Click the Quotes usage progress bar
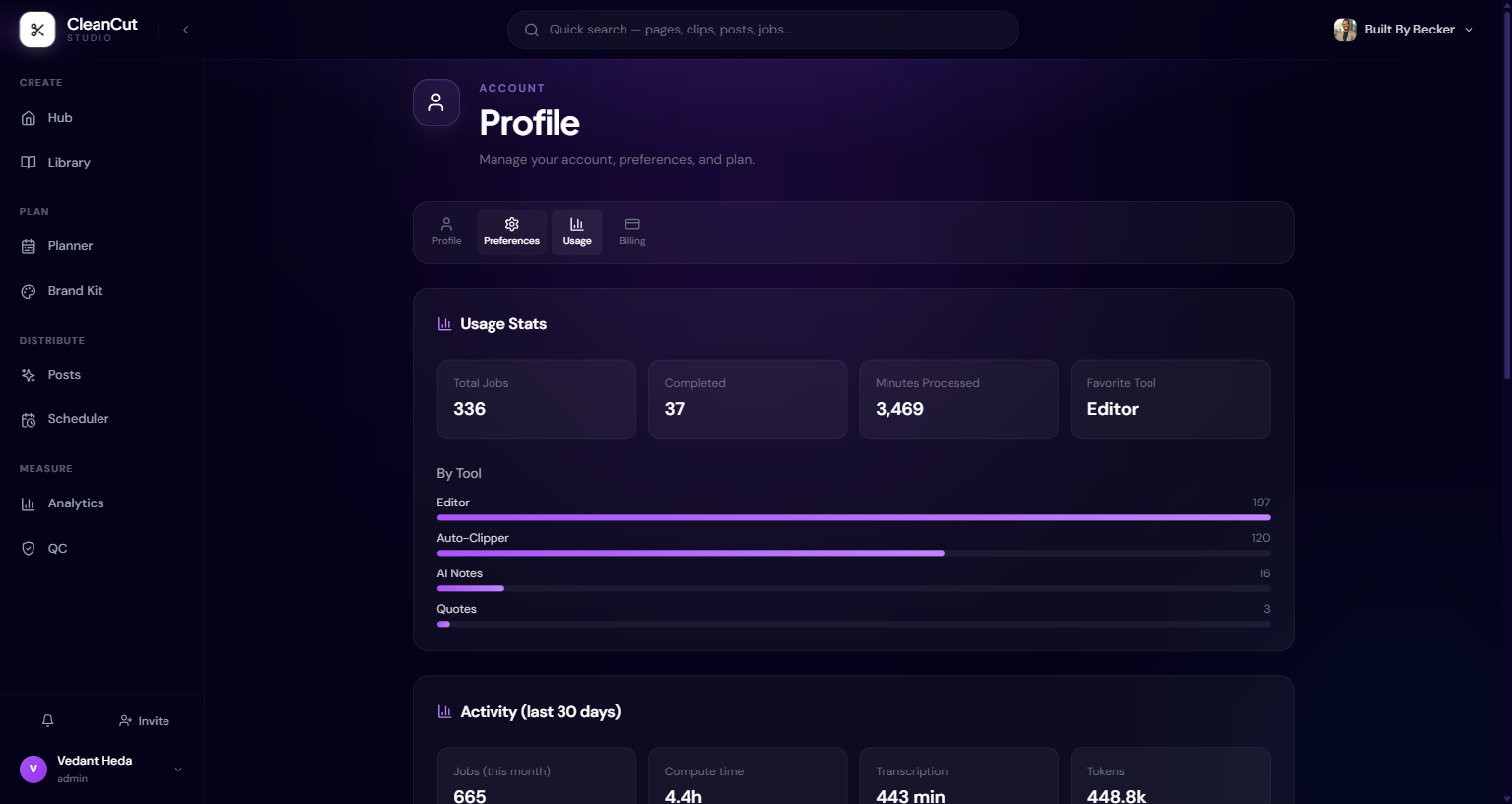Screen dimensions: 1512x804 [x=853, y=624]
